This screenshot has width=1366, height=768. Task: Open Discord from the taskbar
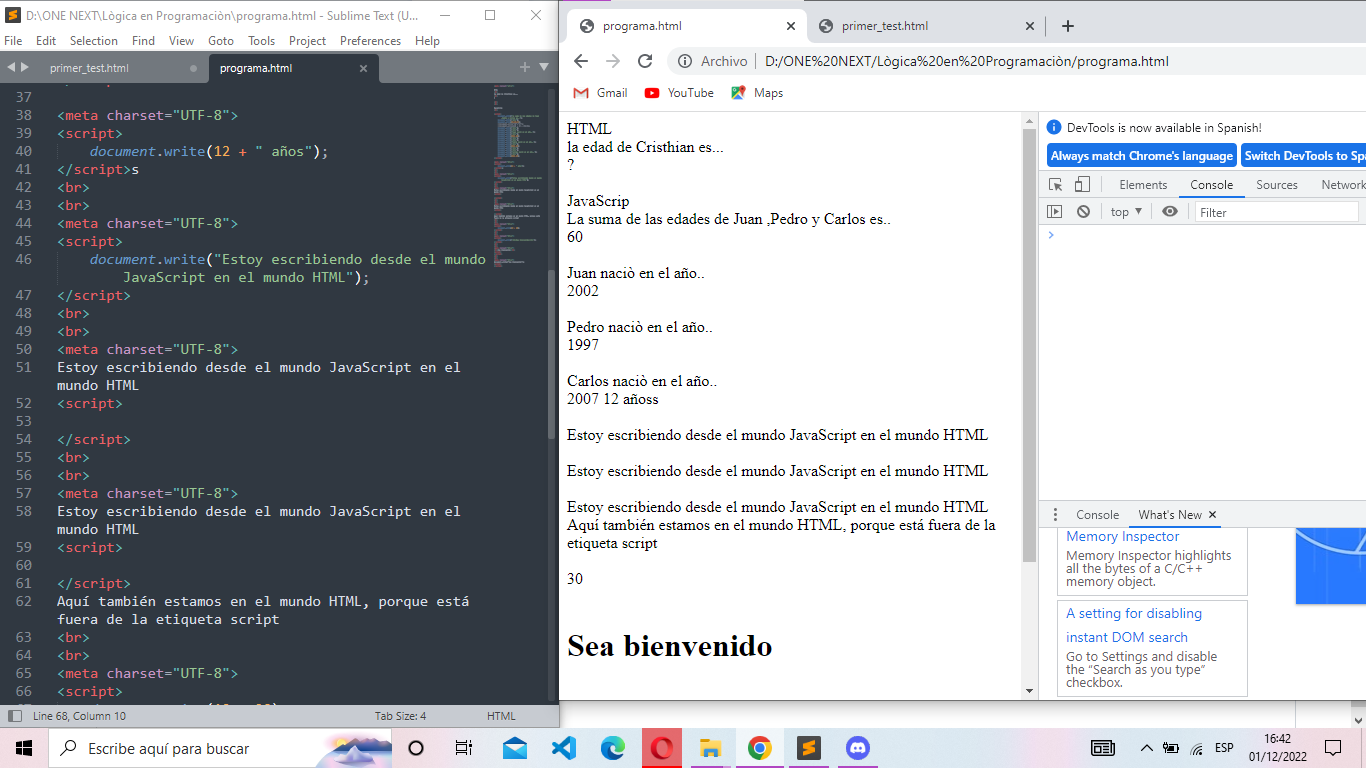[857, 748]
